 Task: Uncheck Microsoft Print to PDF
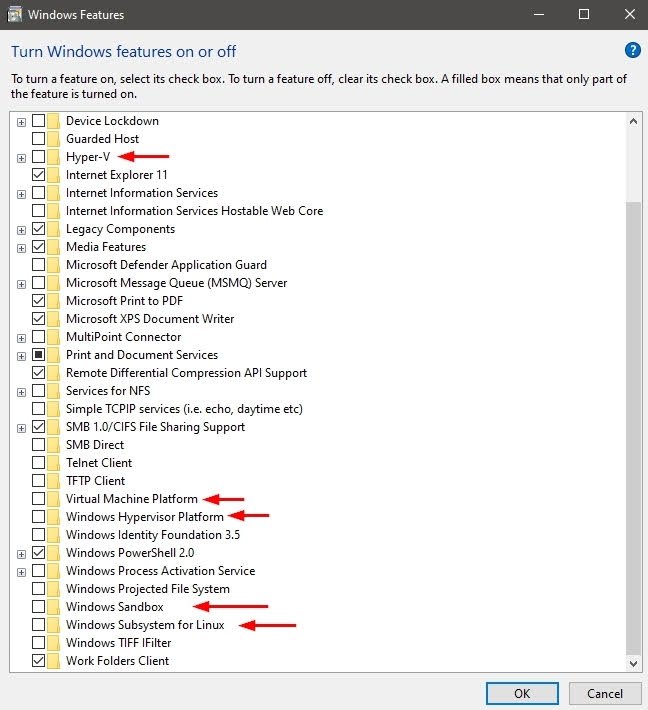(38, 301)
